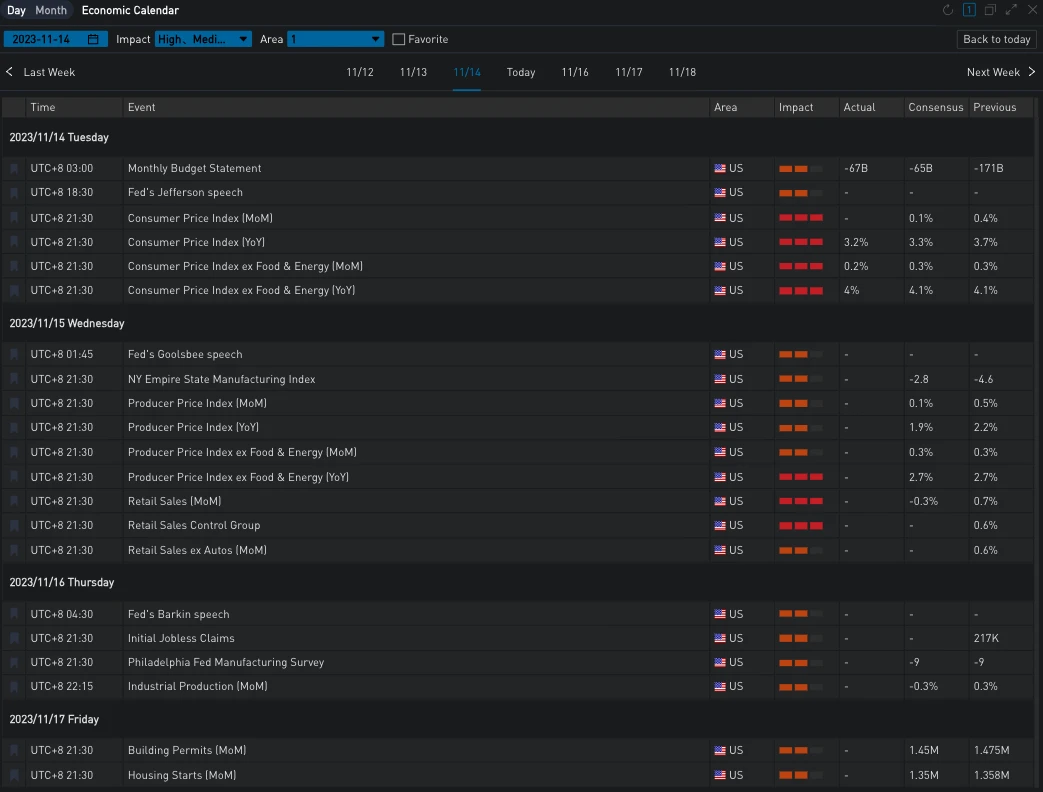Image resolution: width=1043 pixels, height=792 pixels.
Task: Open the calendar picker icon in date field
Action: coord(93,39)
